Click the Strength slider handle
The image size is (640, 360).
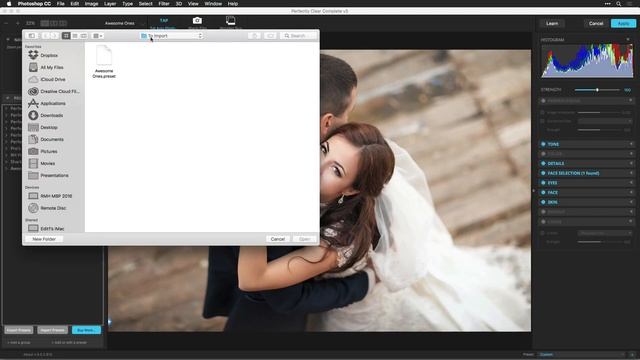[597, 90]
